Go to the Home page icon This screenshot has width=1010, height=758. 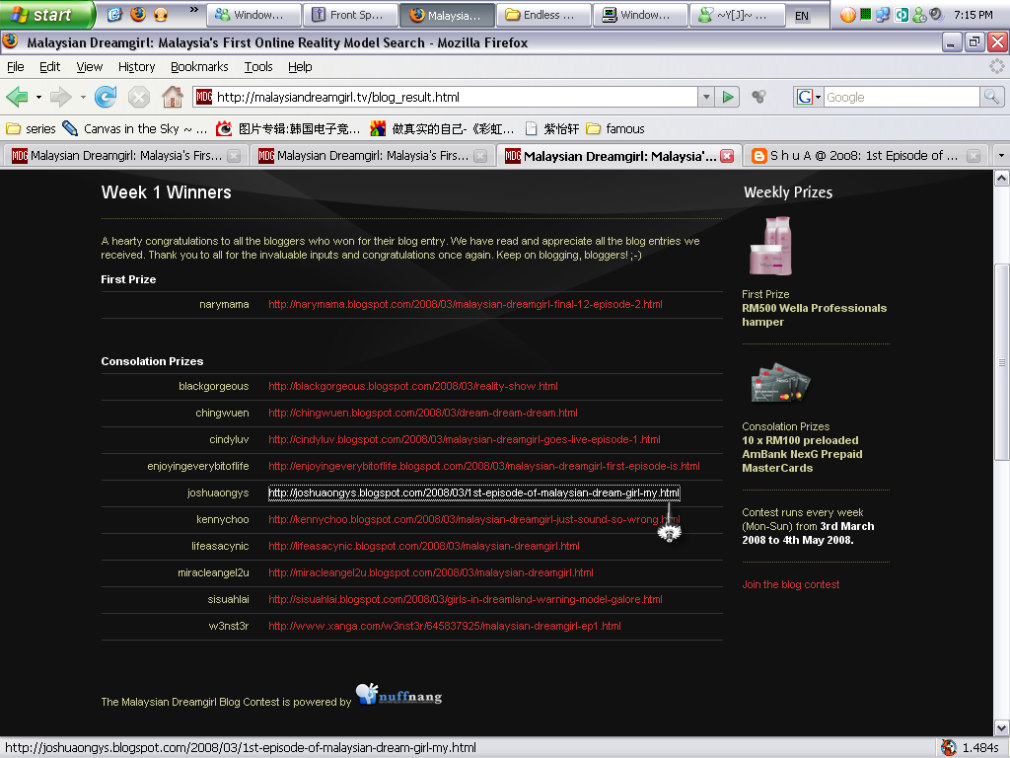point(172,97)
